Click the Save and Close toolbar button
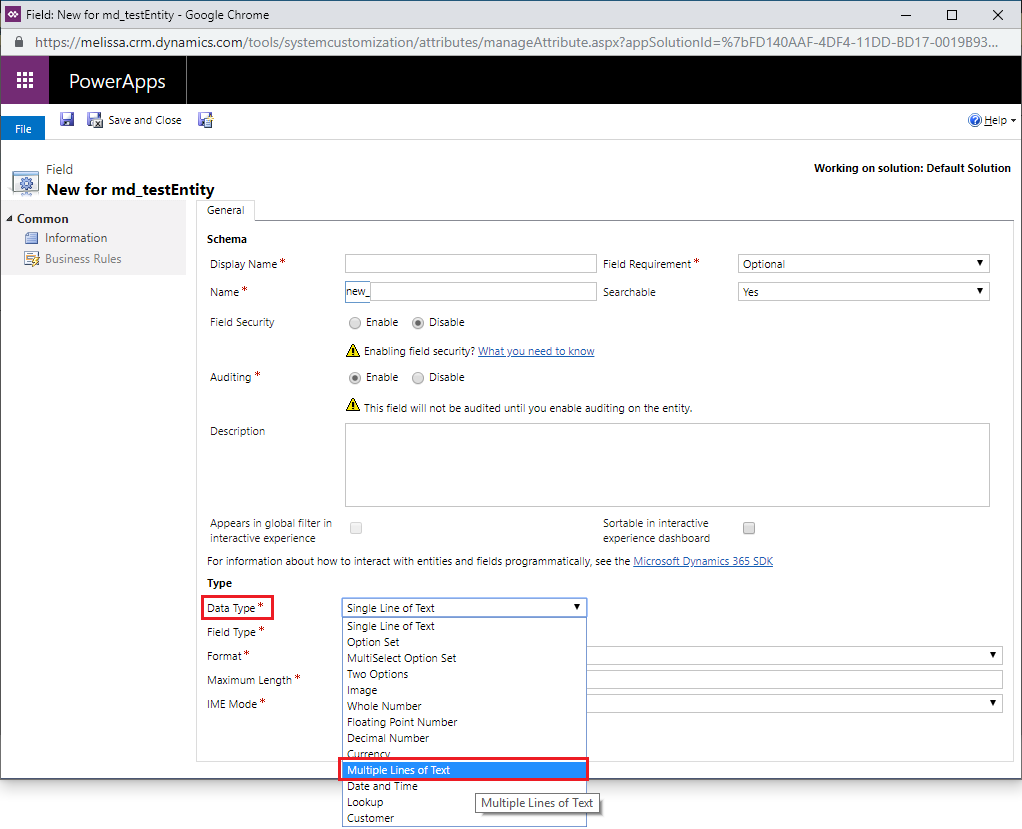This screenshot has height=829, width=1022. tap(135, 120)
